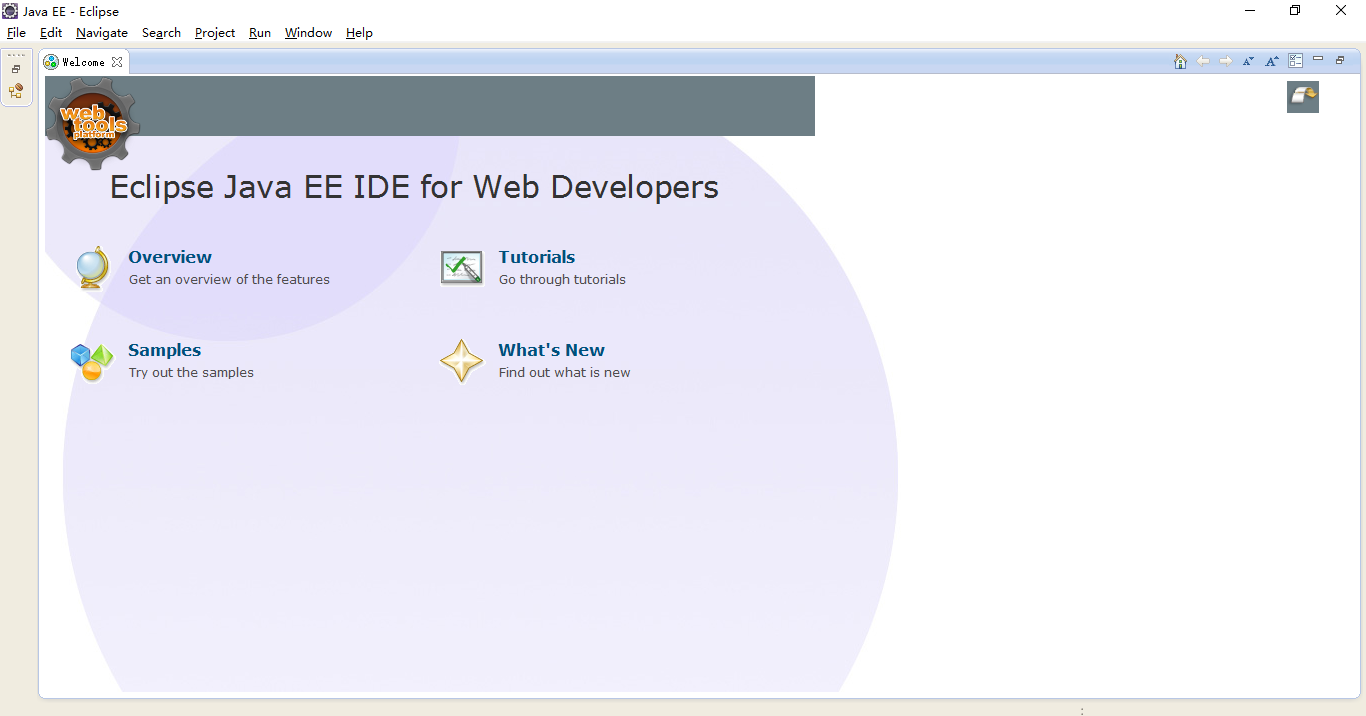
Task: Click 'Try out the samples' text
Action: pyautogui.click(x=191, y=373)
